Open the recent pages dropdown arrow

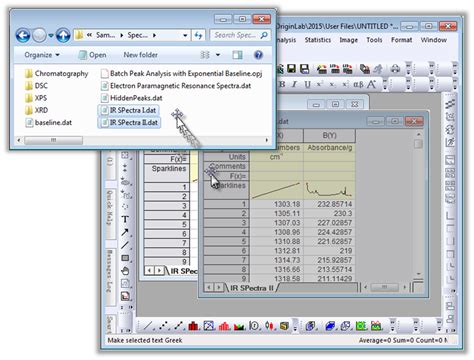click(x=51, y=35)
